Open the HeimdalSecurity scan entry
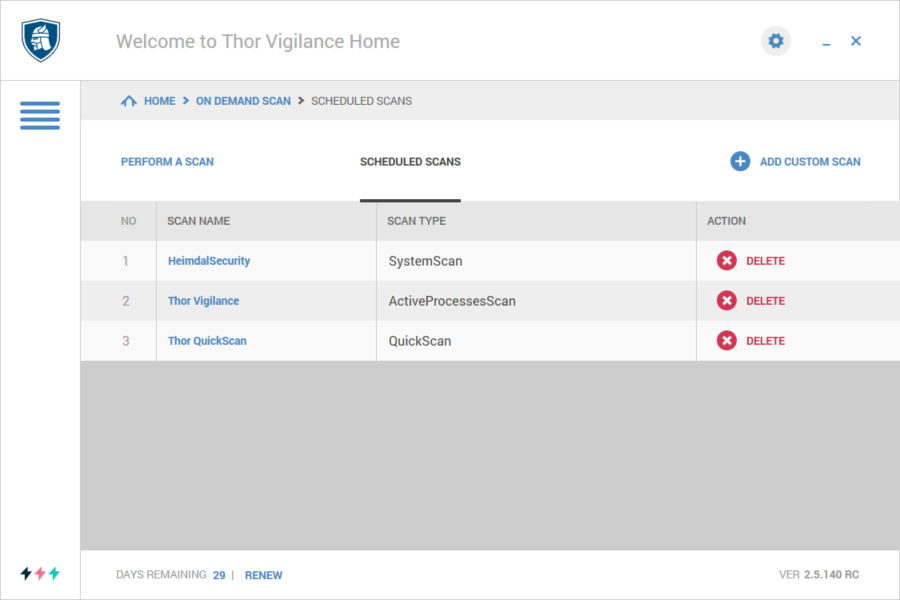The height and width of the screenshot is (600, 900). pyautogui.click(x=209, y=261)
